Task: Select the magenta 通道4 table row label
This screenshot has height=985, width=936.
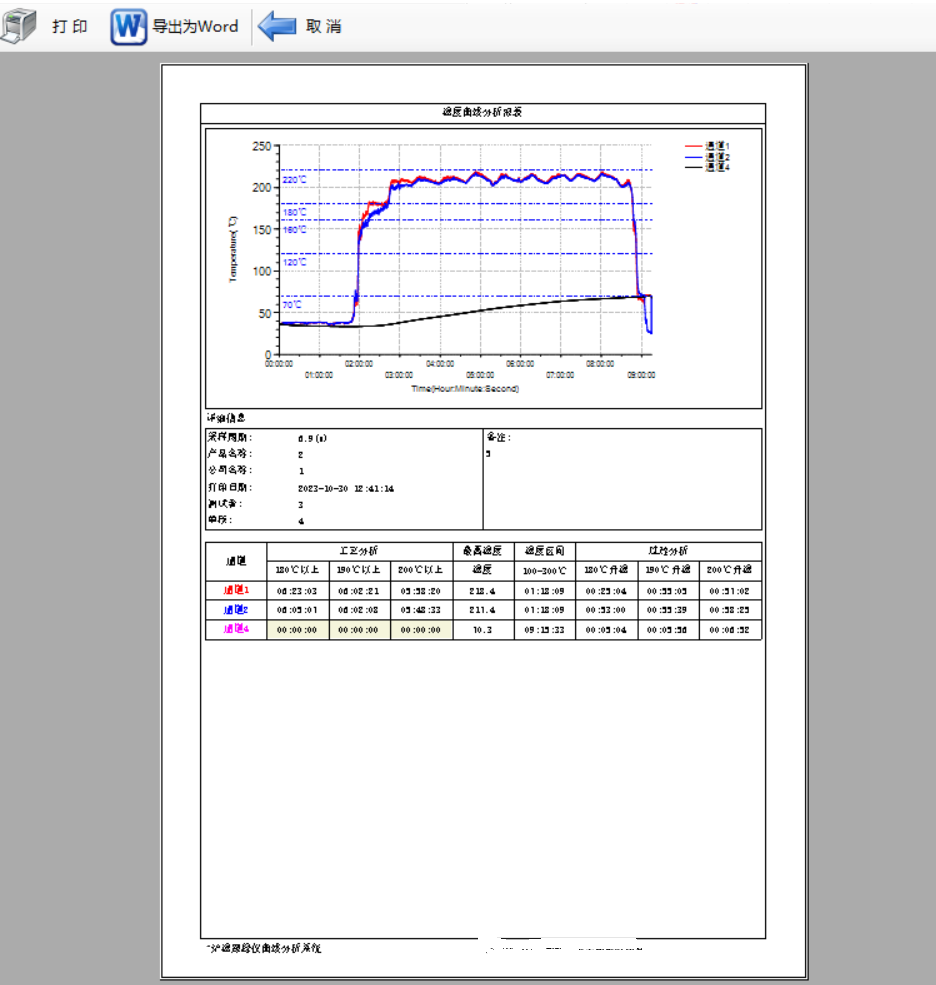Action: click(x=236, y=629)
